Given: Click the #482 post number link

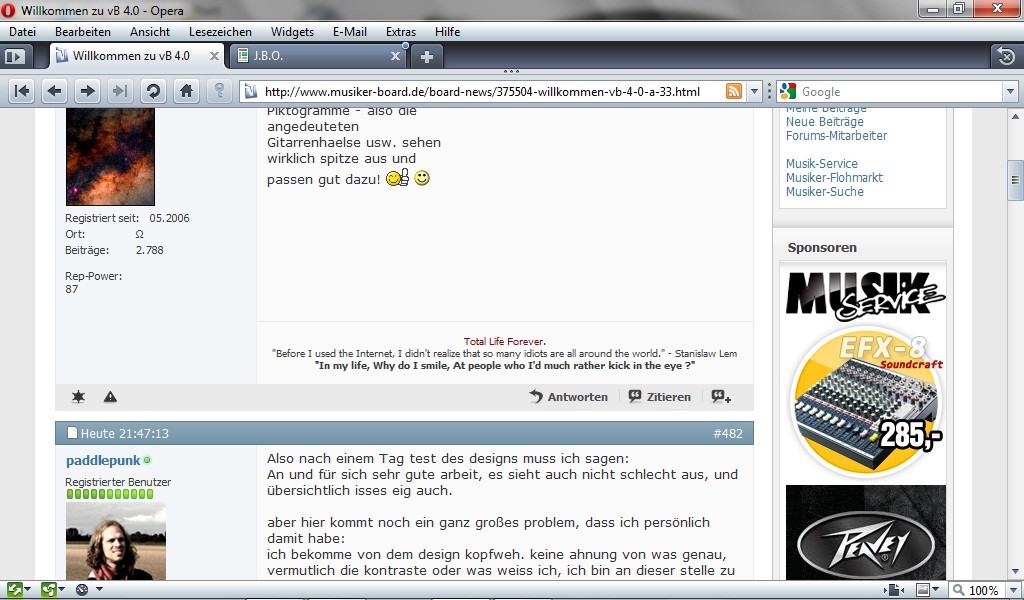Looking at the screenshot, I should coord(728,434).
